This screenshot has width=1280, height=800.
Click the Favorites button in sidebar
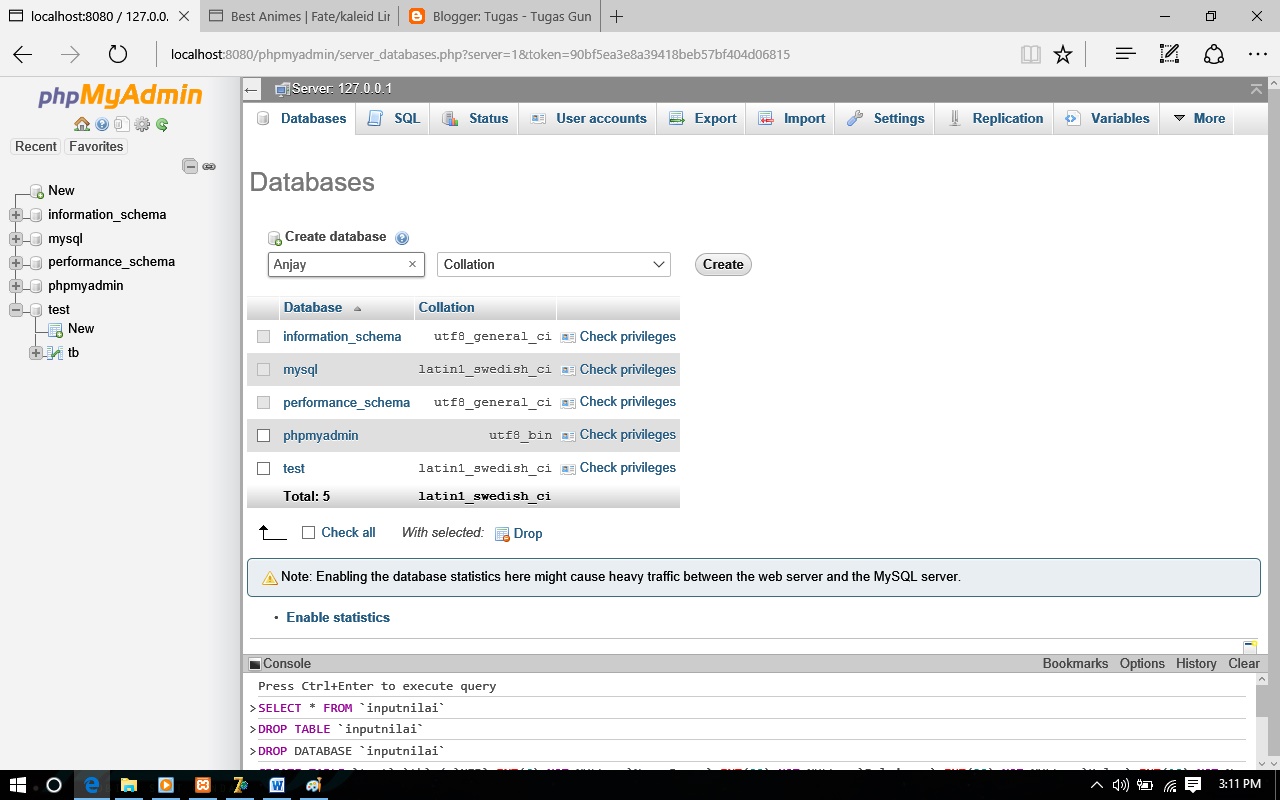point(96,146)
